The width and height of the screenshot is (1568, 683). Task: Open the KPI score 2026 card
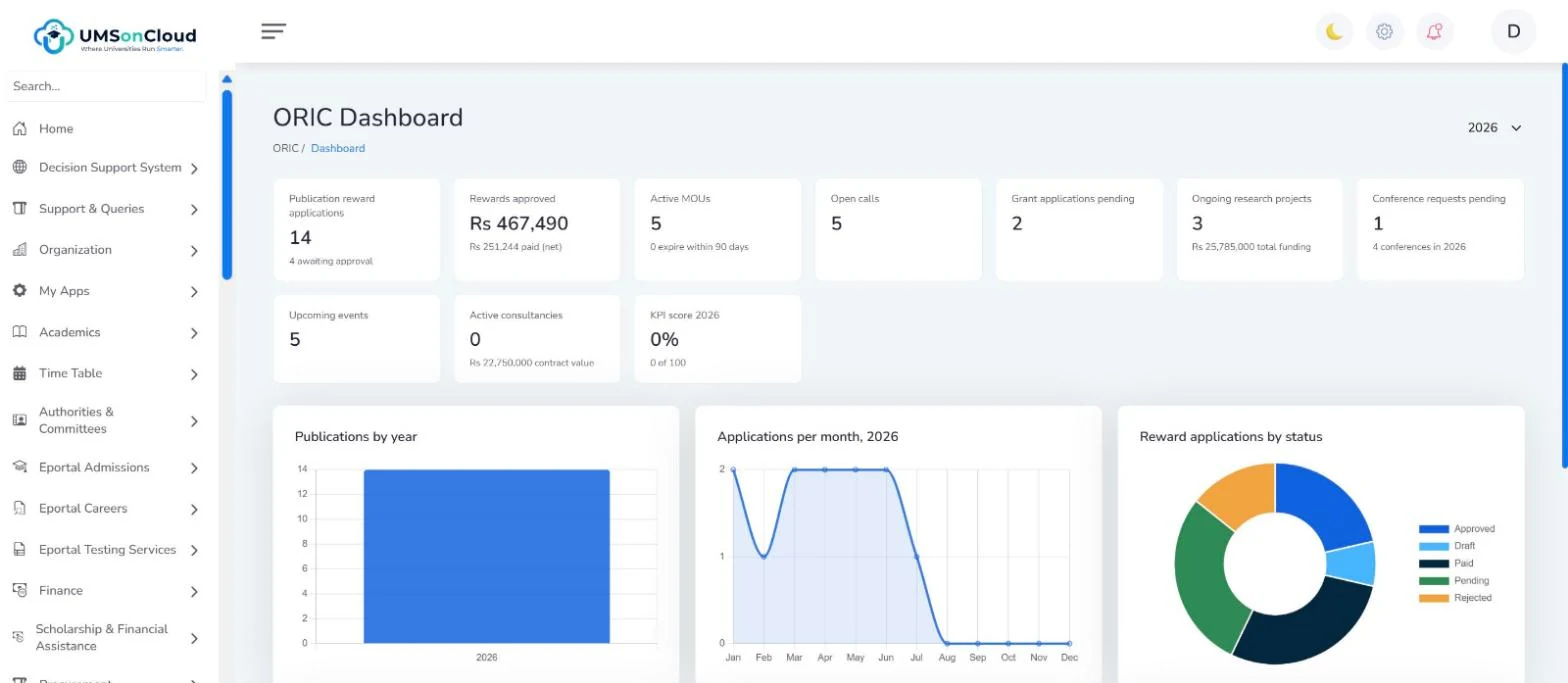[718, 339]
